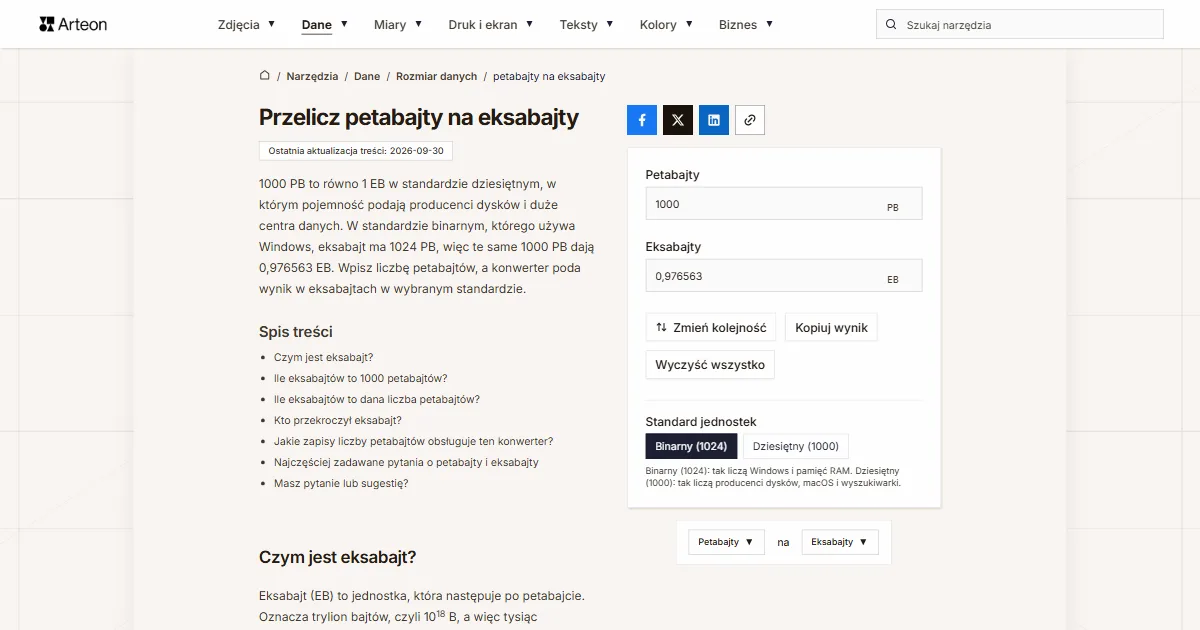Jump to Ile eksabajtów to 1000 petabajtów?
The width and height of the screenshot is (1200, 630).
(x=360, y=378)
